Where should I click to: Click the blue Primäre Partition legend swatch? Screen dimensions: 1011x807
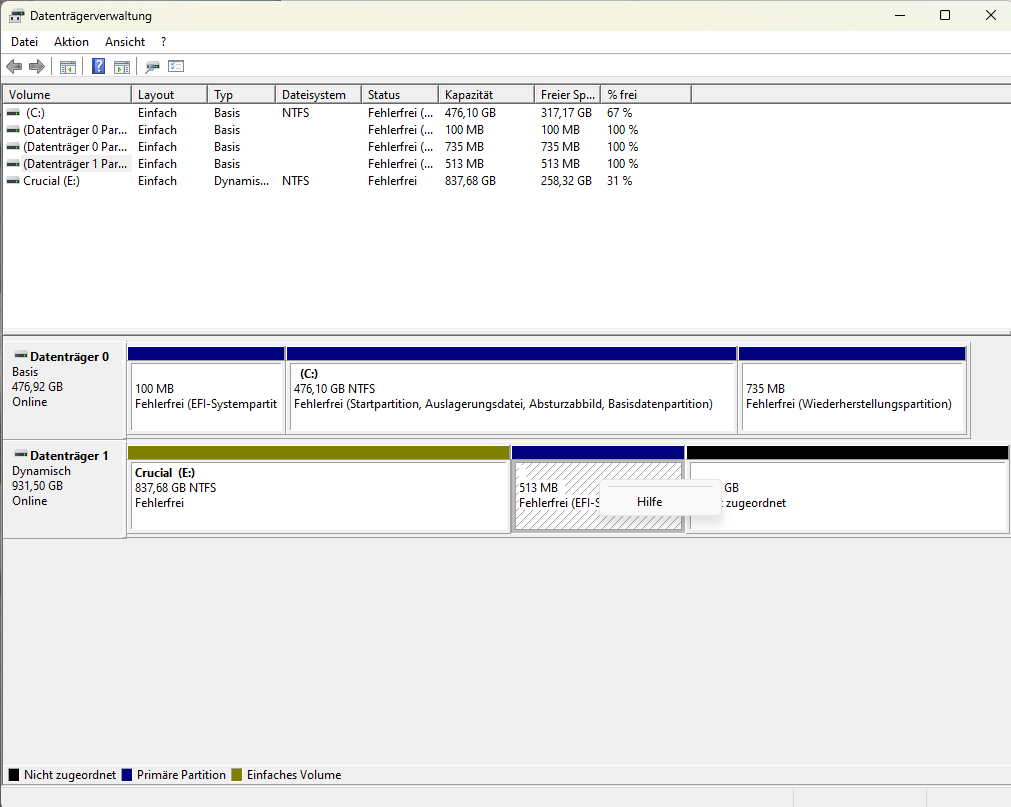click(126, 775)
